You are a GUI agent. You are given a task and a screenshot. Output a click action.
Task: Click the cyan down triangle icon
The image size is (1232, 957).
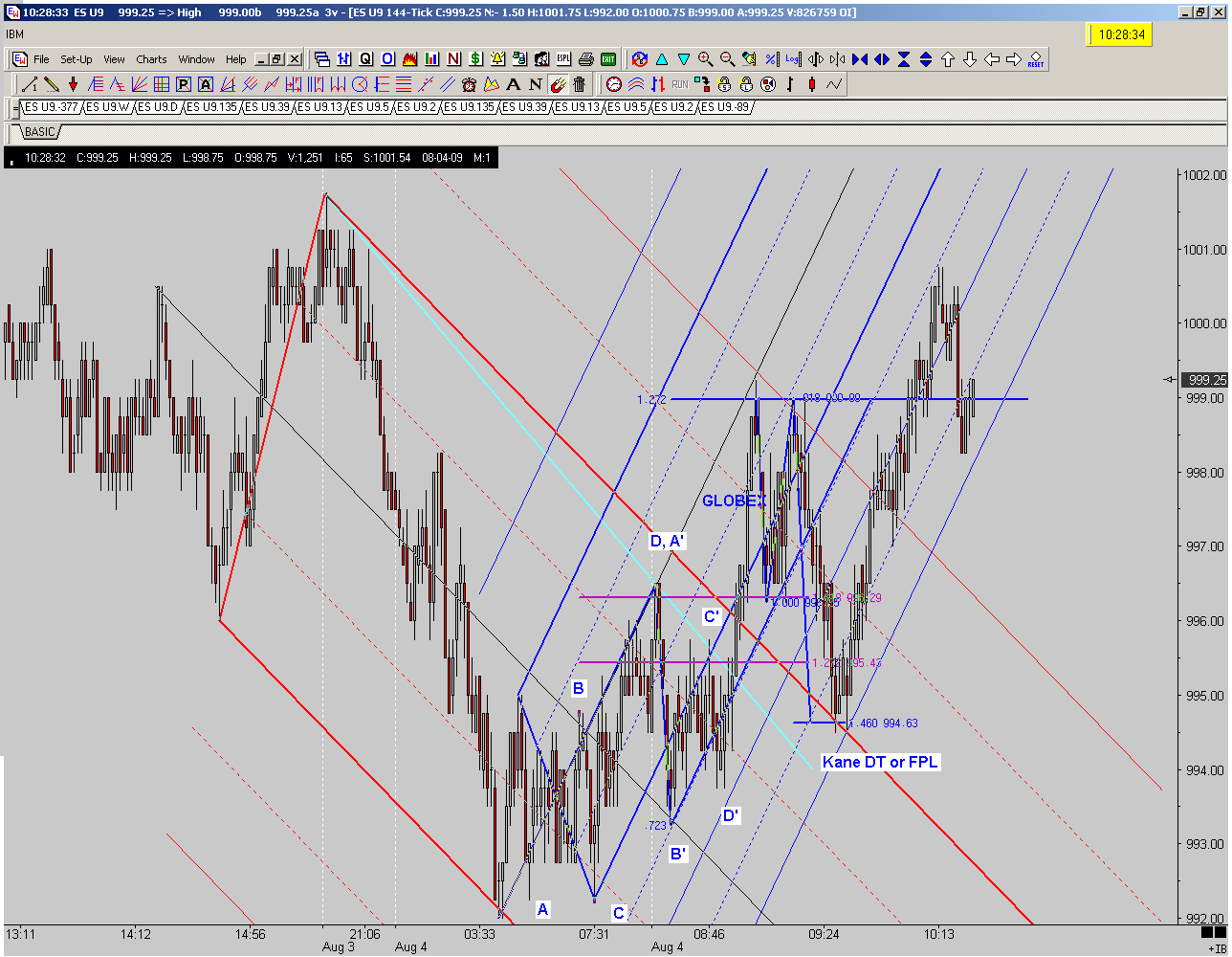coord(683,59)
